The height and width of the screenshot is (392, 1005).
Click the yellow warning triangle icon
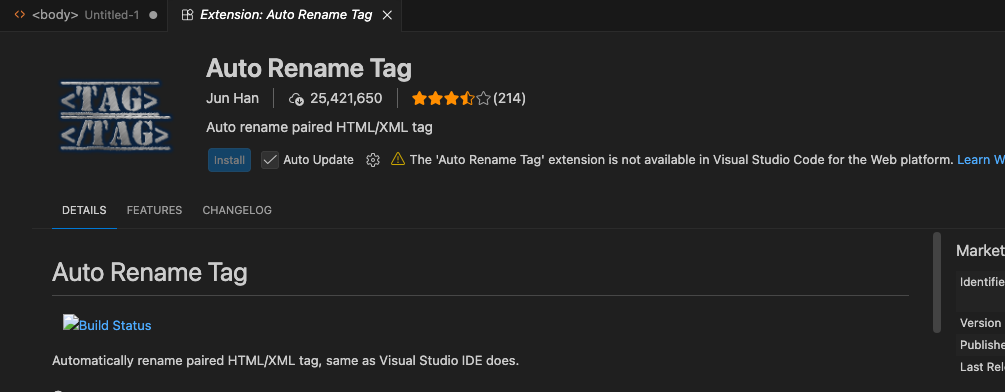[x=398, y=159]
